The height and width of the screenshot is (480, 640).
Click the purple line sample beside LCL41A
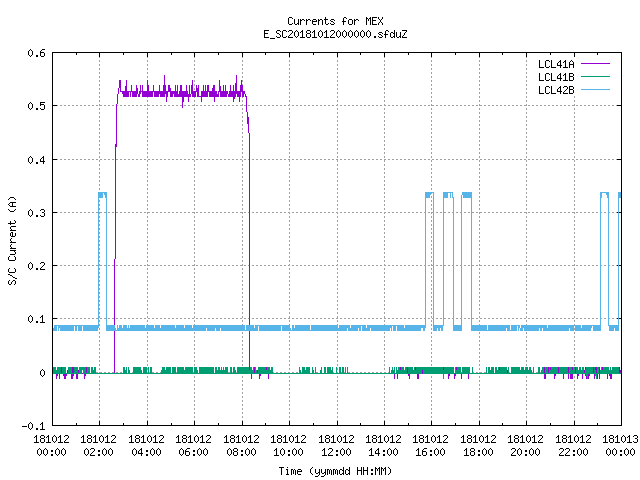pos(595,64)
